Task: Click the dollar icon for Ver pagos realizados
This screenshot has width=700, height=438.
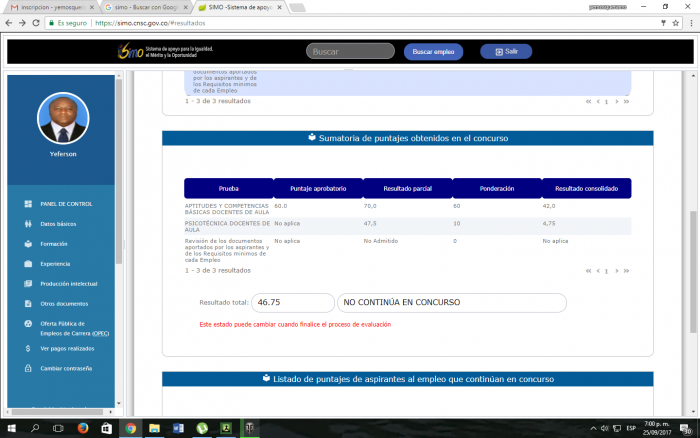Action: click(26, 348)
